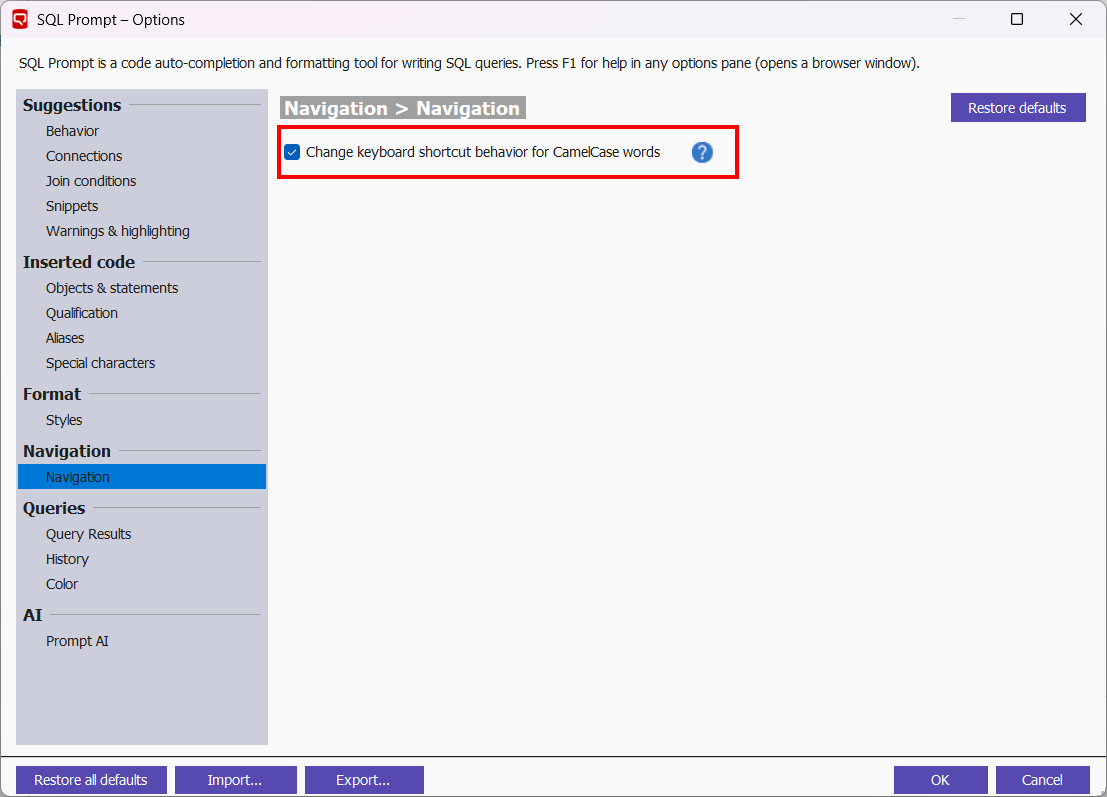Confirm with the OK button

click(940, 780)
